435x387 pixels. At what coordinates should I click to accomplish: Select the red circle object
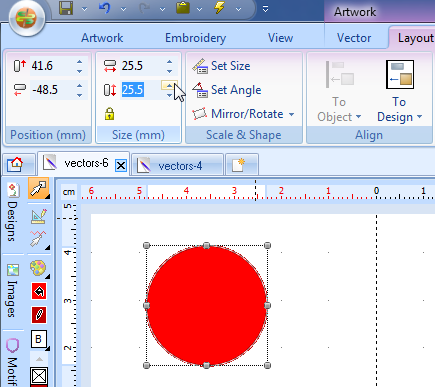point(207,305)
